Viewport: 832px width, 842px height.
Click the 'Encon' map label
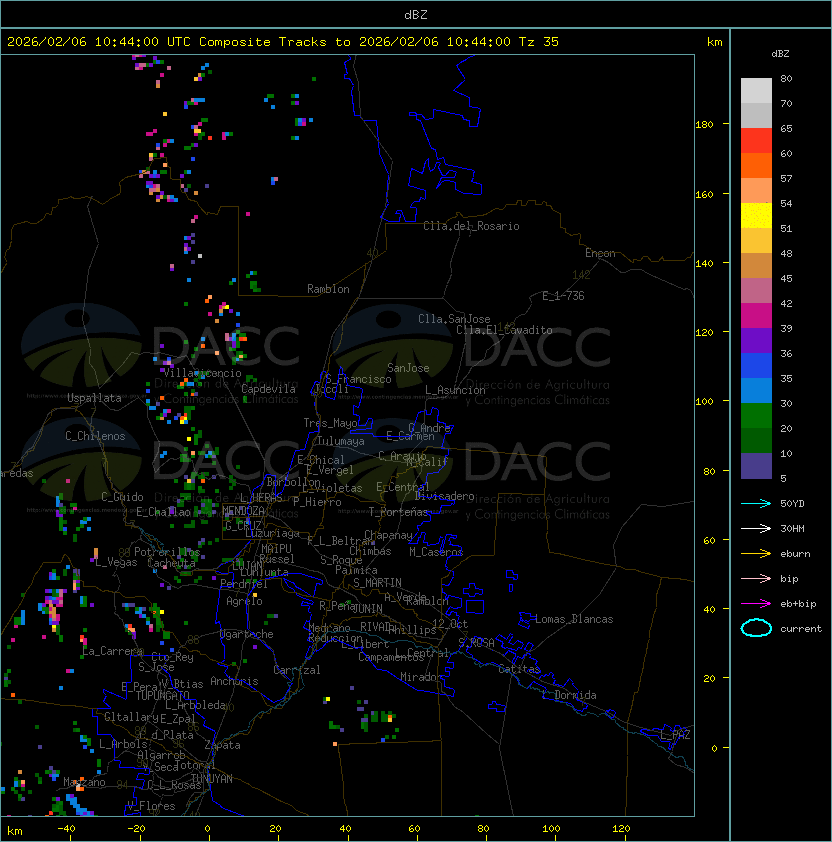click(600, 253)
